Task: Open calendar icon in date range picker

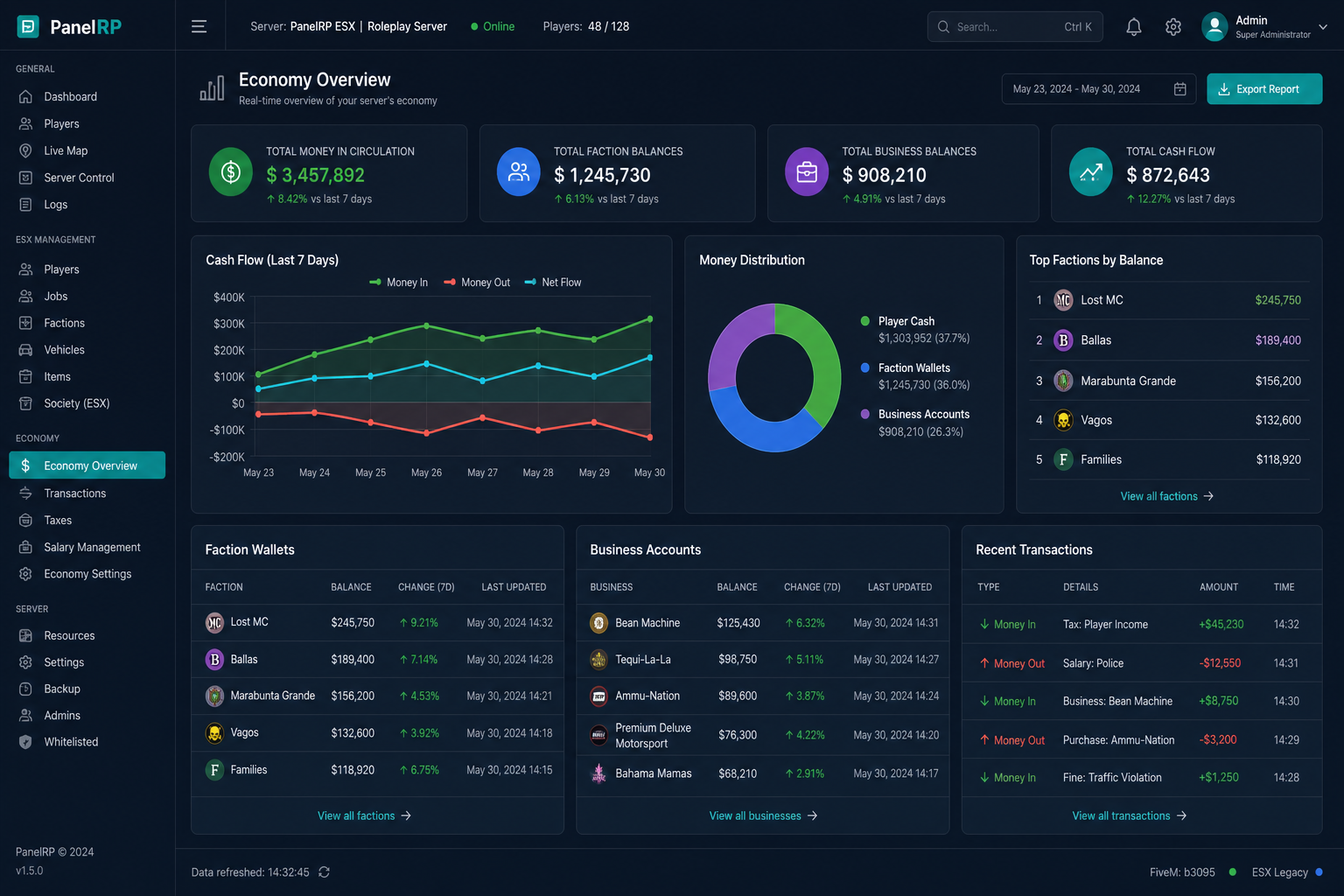Action: point(1179,89)
